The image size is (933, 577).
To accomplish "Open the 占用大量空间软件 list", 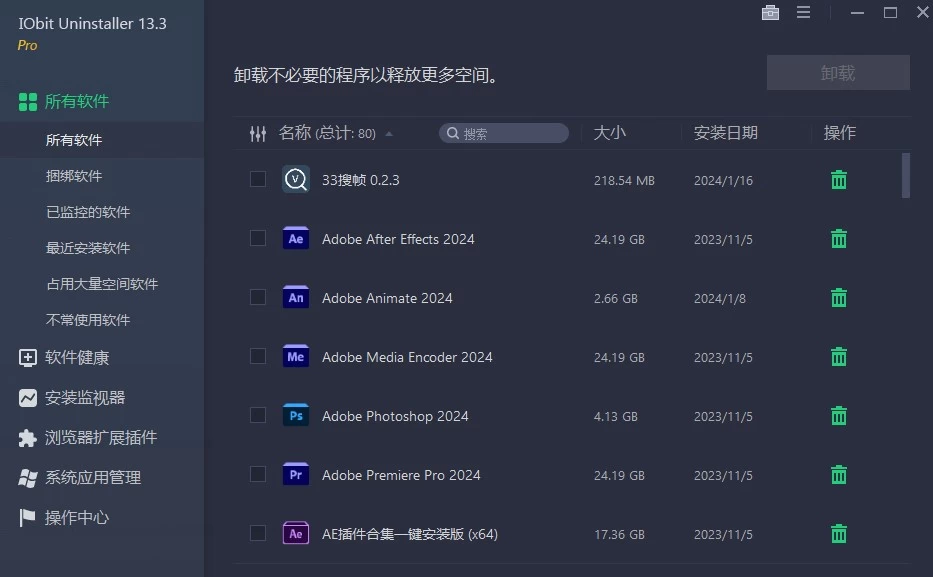I will click(x=100, y=283).
